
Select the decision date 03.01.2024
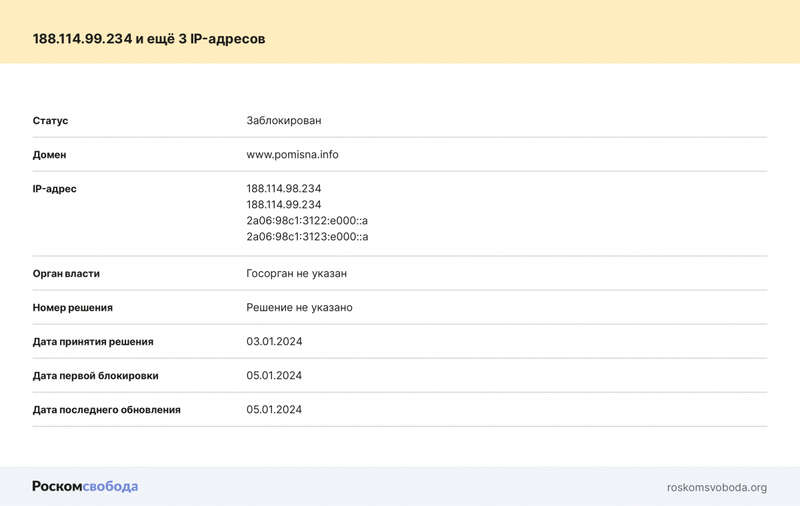click(x=274, y=341)
